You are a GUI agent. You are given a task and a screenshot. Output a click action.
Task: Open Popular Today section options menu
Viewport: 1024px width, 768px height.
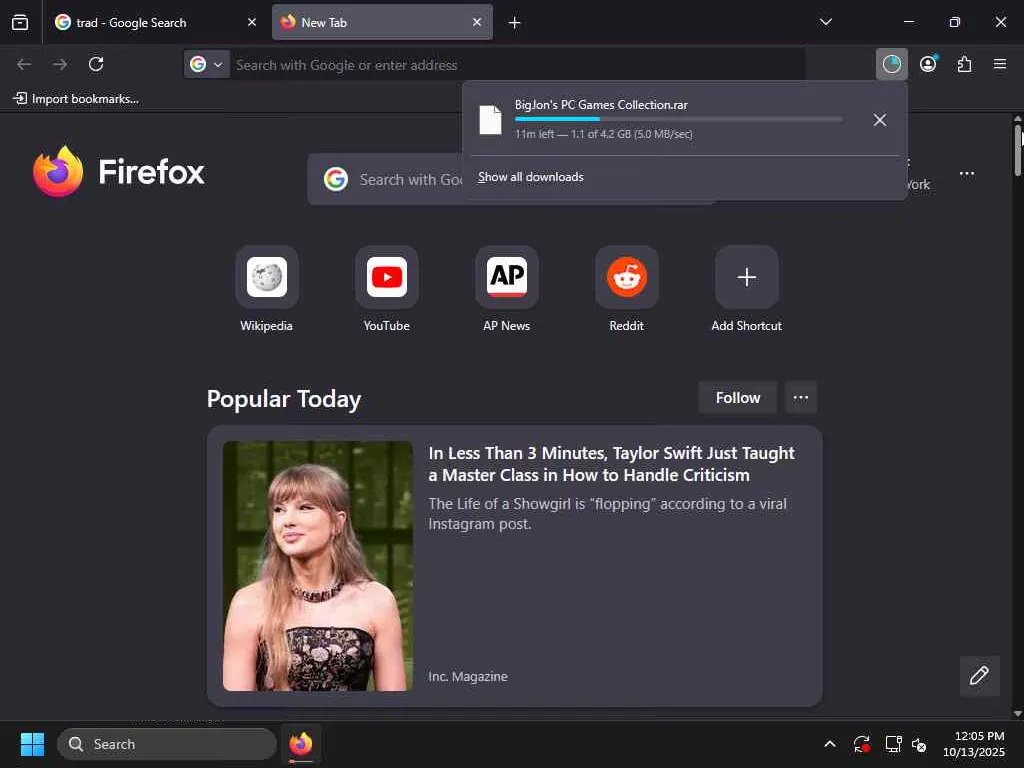(801, 398)
